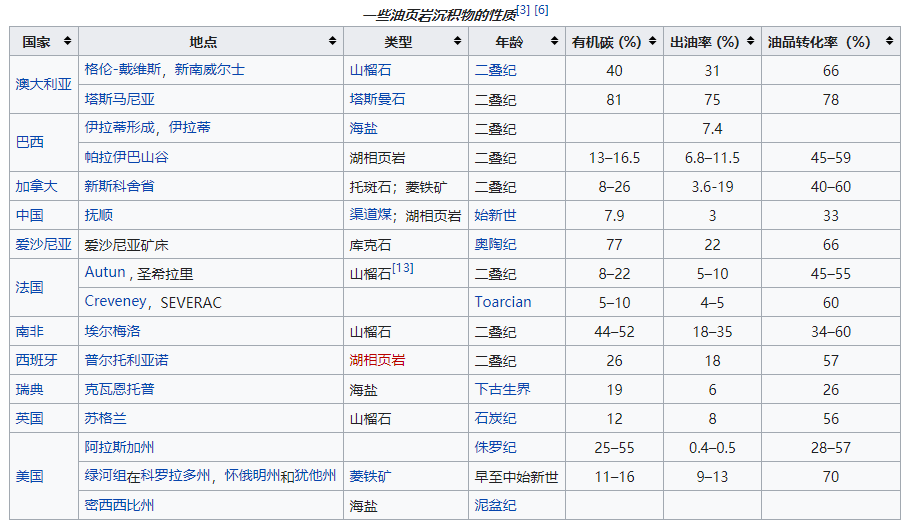Sort by 有机碳 (%) column arrows
The image size is (909, 529).
click(x=652, y=41)
